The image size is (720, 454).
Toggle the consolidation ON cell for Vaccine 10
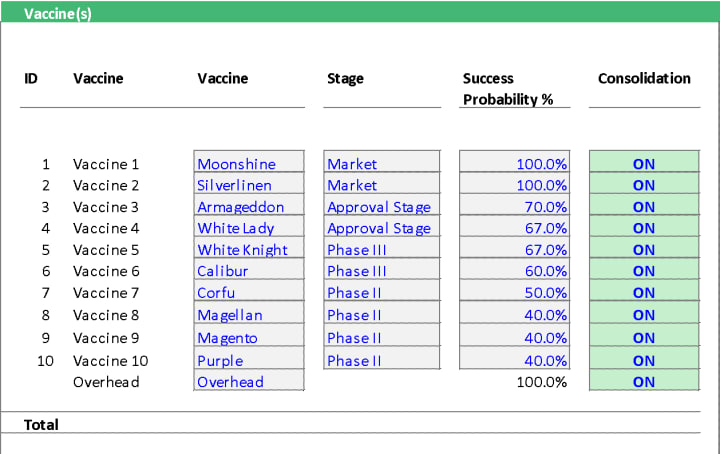point(644,358)
